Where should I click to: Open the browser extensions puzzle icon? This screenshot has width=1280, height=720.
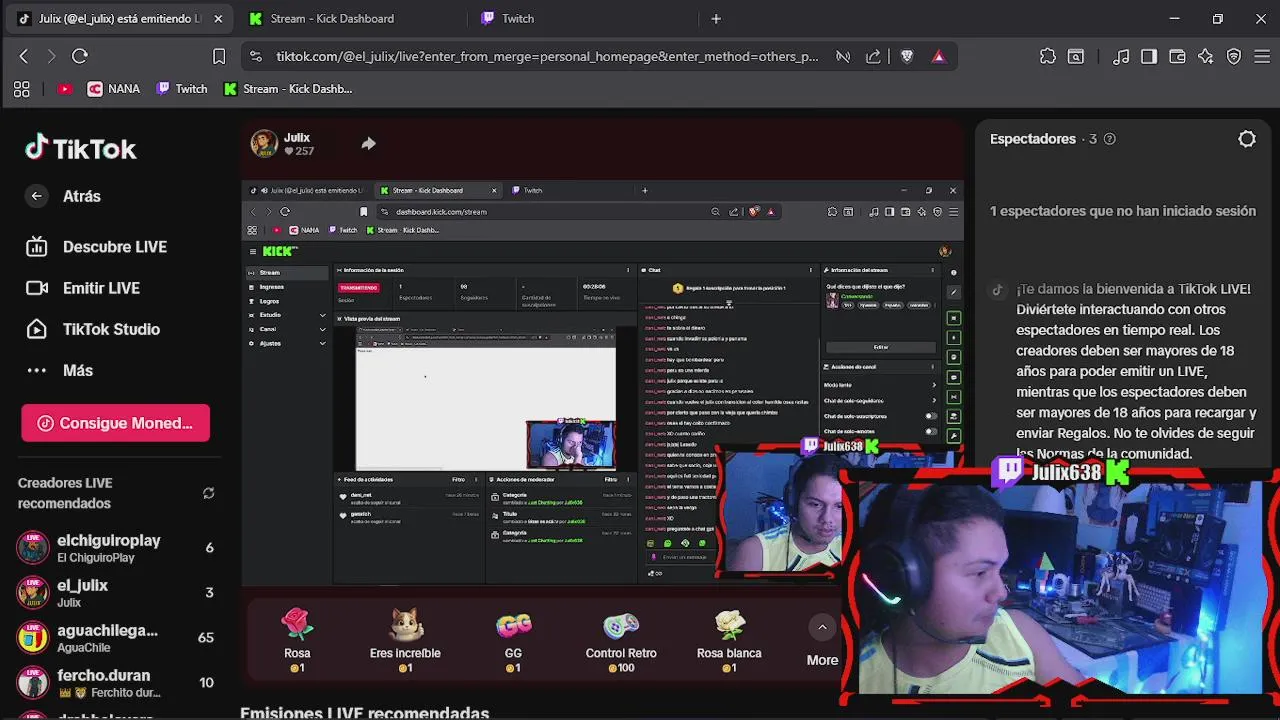point(1048,57)
